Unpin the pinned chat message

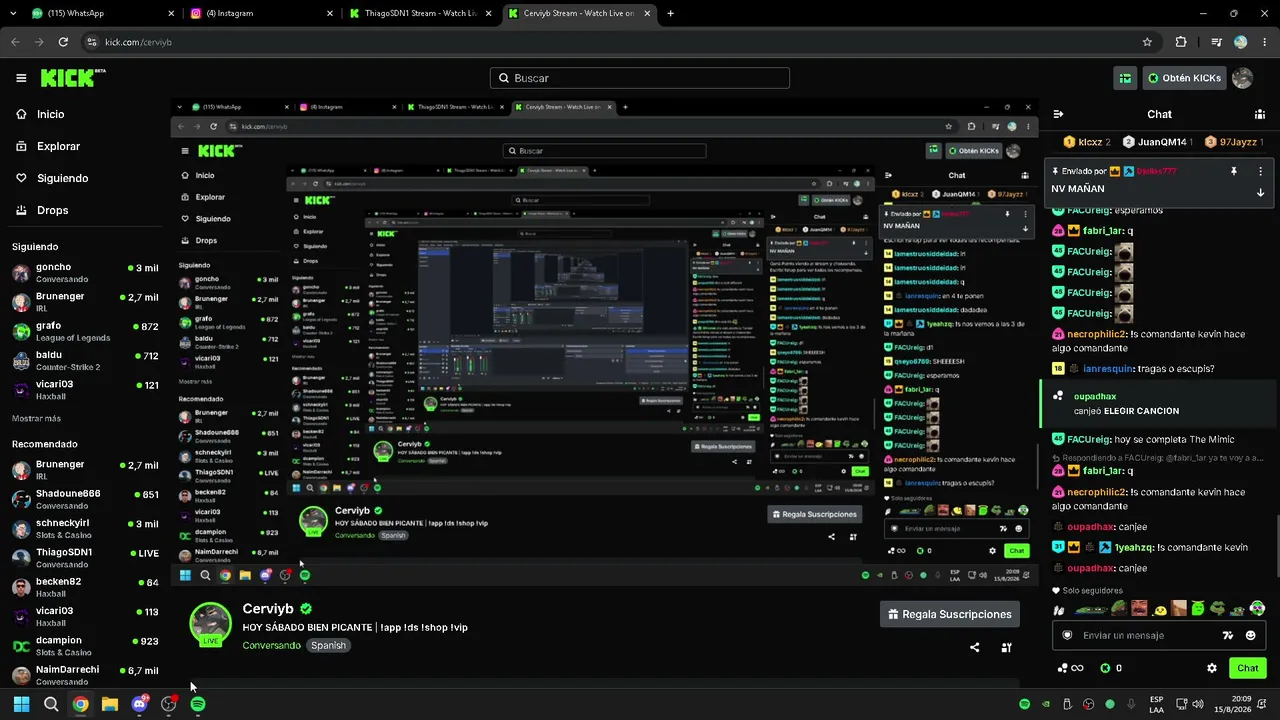(x=1234, y=171)
